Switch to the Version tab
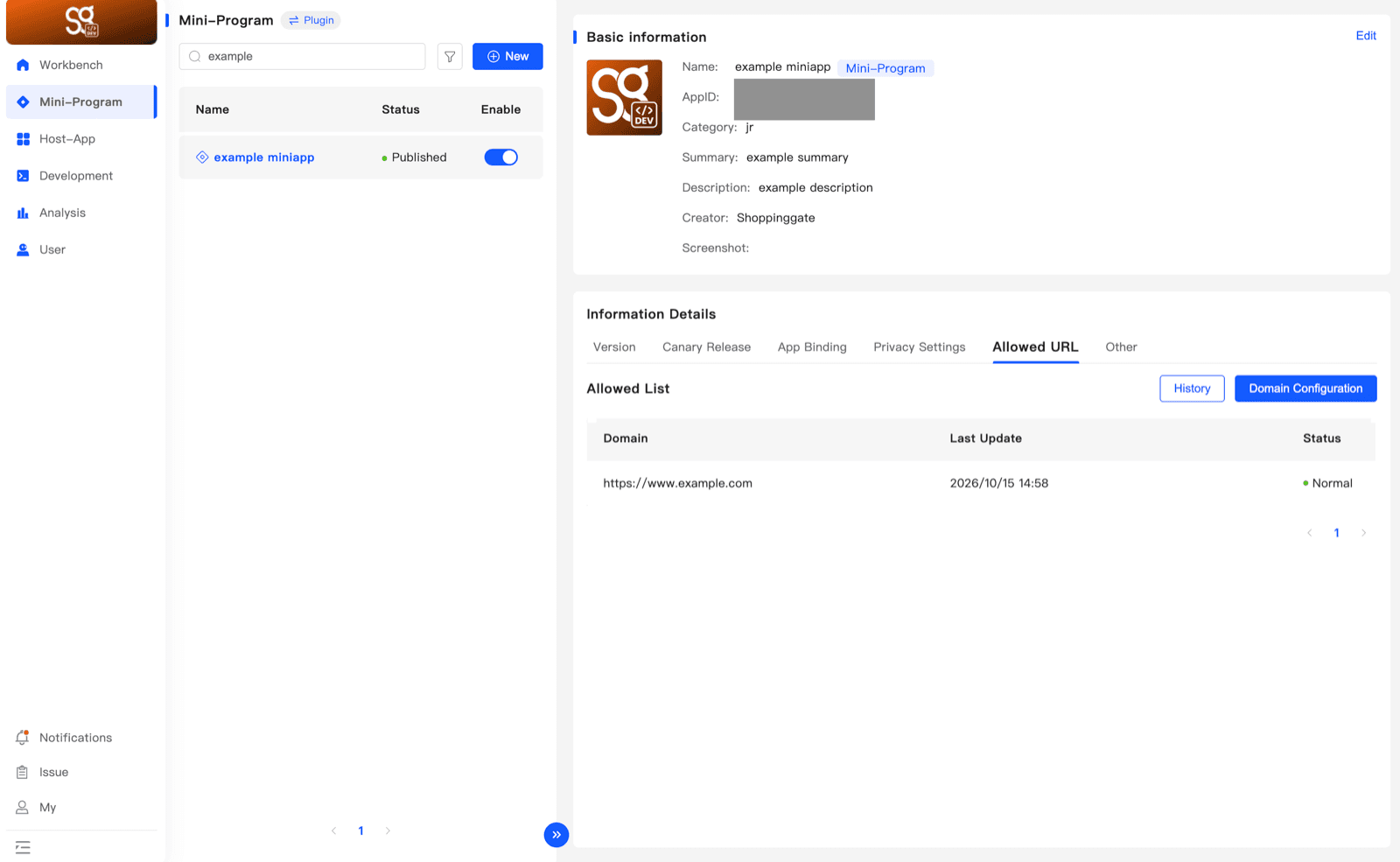The image size is (1400, 862). coord(614,347)
